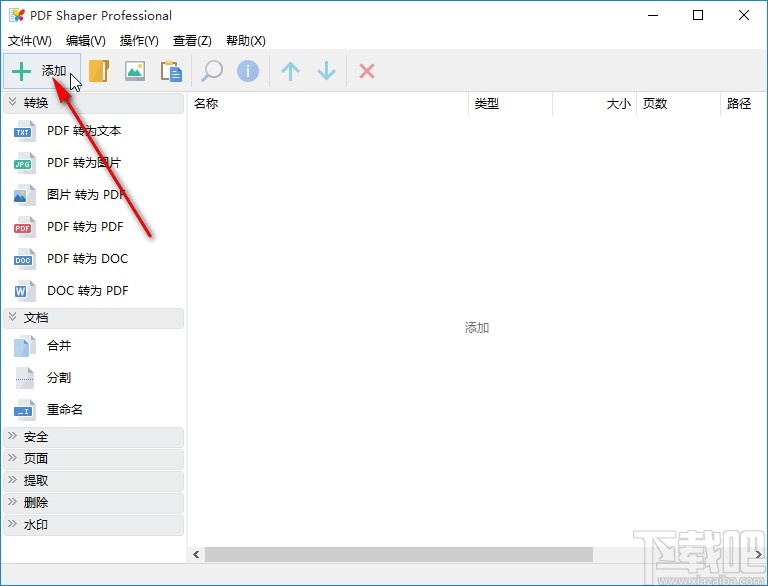Open the 操作(Y) menu
This screenshot has width=768, height=586.
(x=139, y=41)
